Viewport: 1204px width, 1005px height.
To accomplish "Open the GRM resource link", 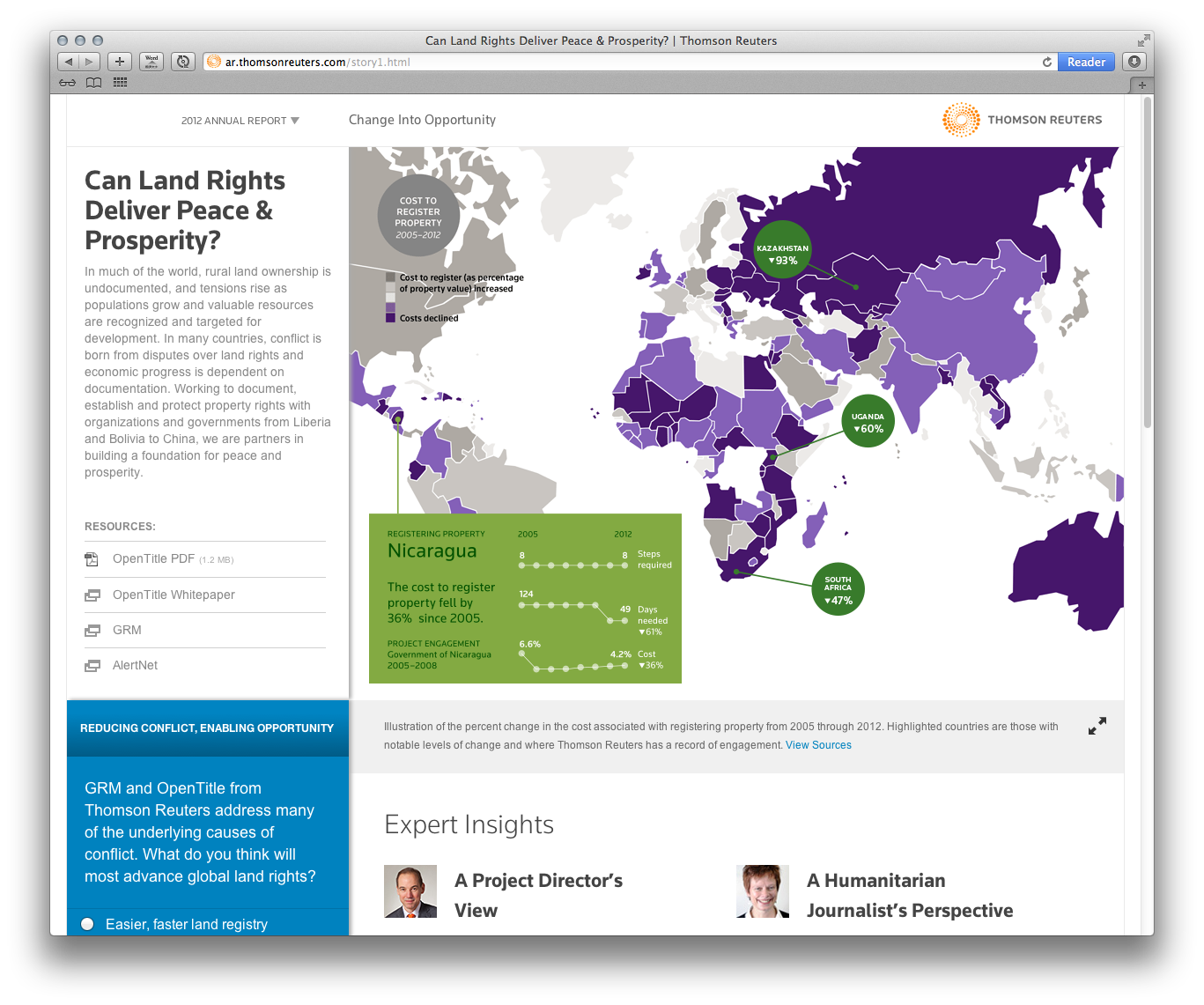I will (127, 631).
